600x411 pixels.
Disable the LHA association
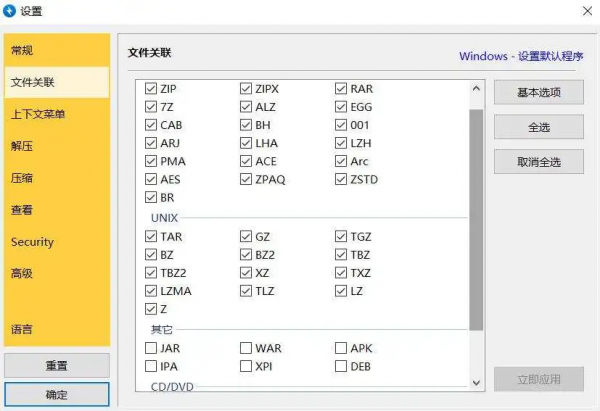[246, 143]
